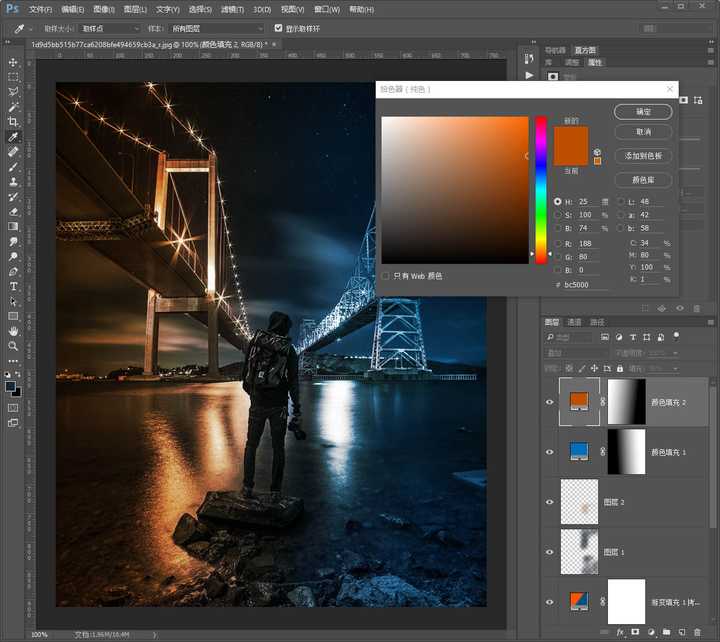Viewport: 720px width, 642px height.
Task: Open the 滤镜 (Filter) menu
Action: 232,9
